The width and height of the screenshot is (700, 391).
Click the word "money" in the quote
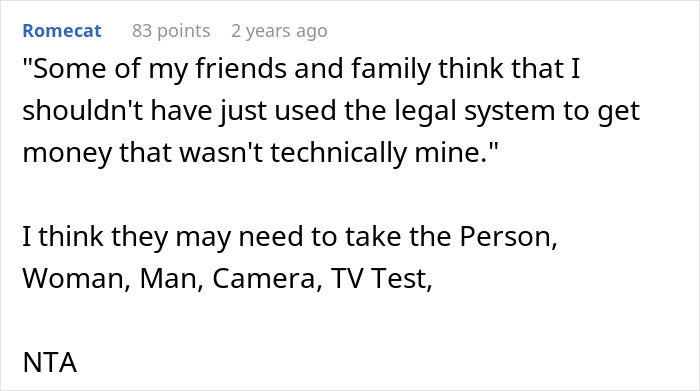tap(67, 153)
